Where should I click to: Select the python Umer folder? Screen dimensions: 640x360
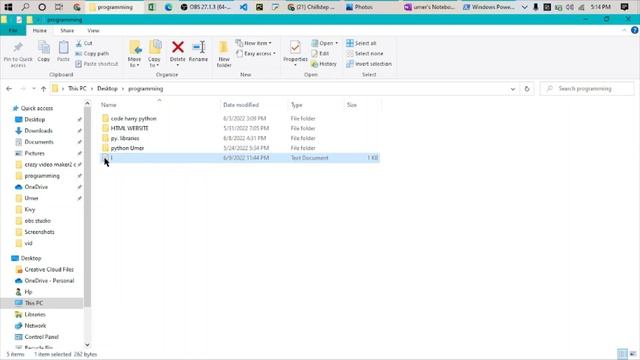click(127, 148)
